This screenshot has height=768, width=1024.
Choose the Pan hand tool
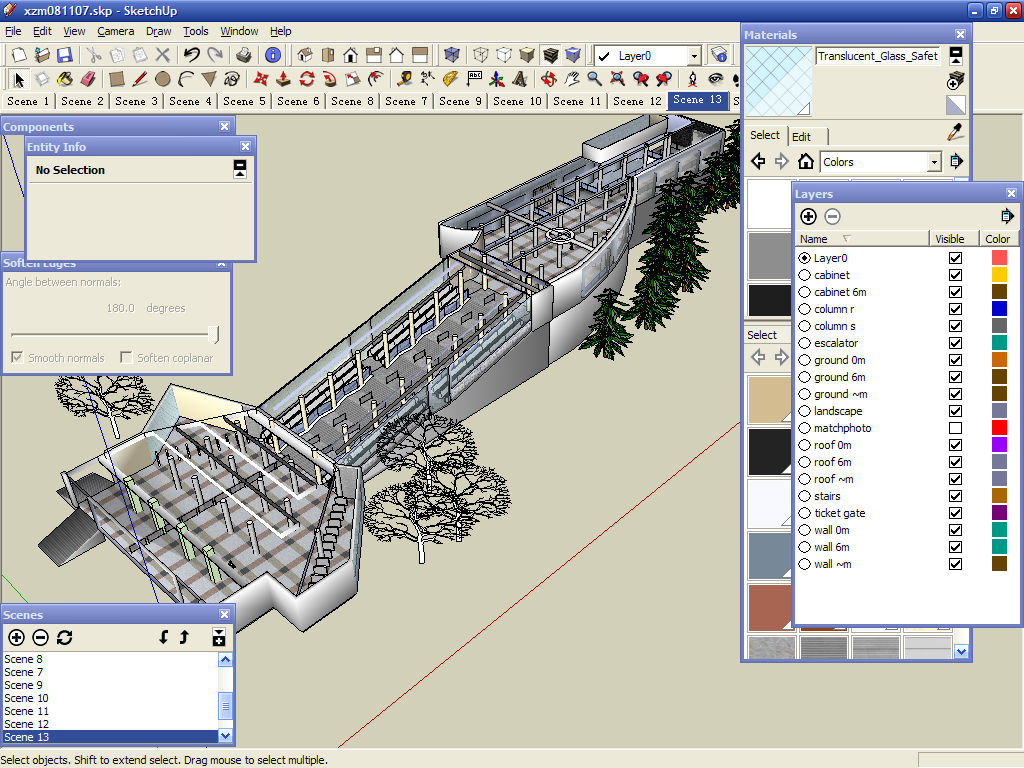pos(572,80)
